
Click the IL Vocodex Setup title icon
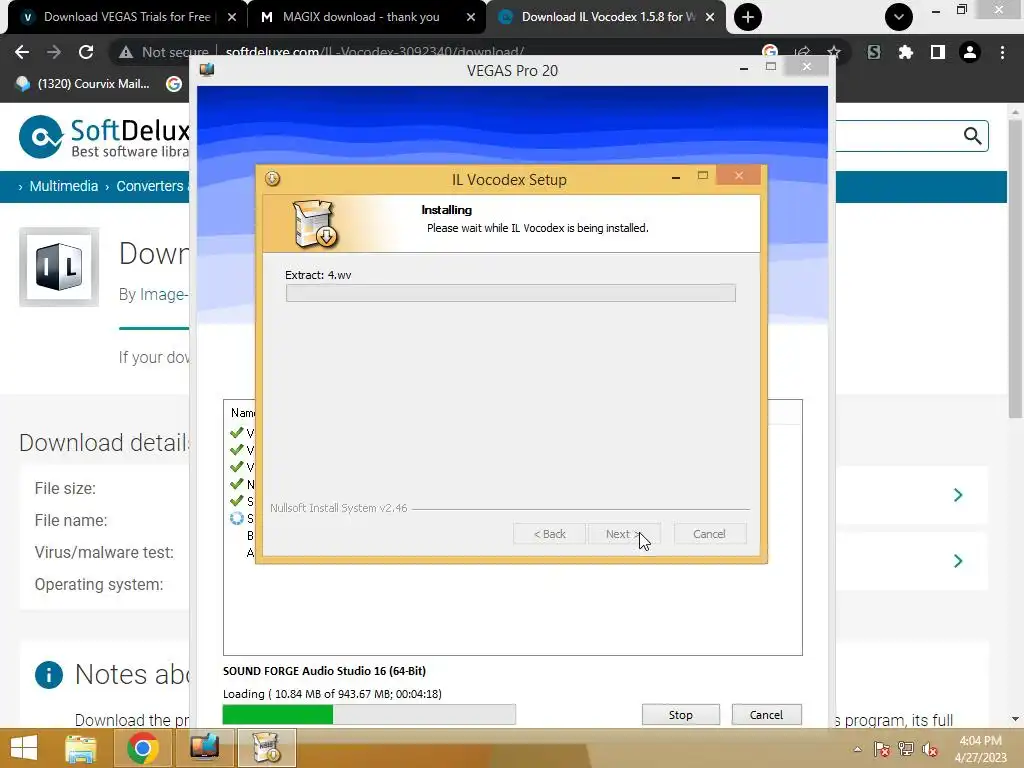point(272,178)
